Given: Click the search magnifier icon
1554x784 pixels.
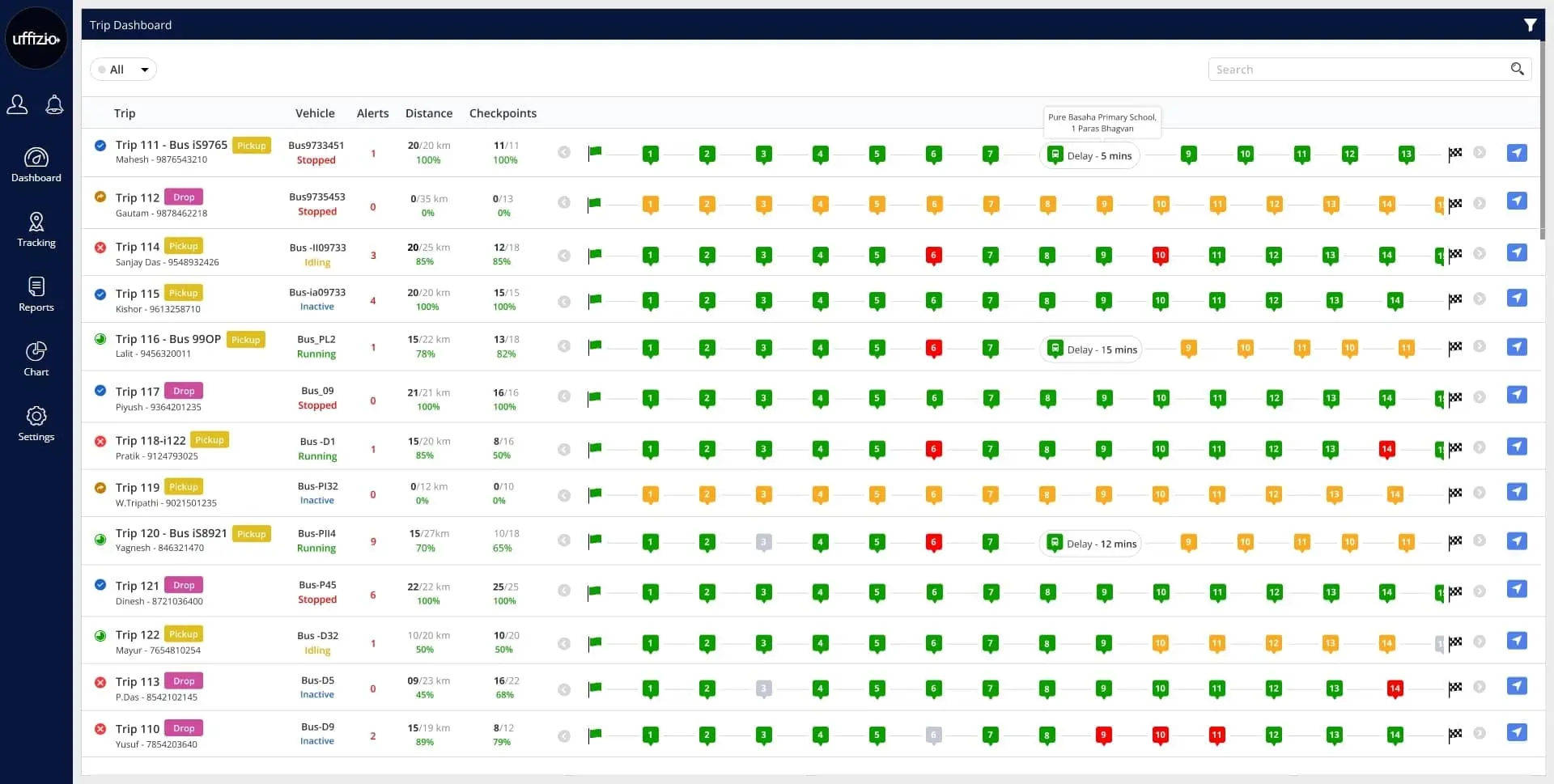Looking at the screenshot, I should click(x=1517, y=70).
